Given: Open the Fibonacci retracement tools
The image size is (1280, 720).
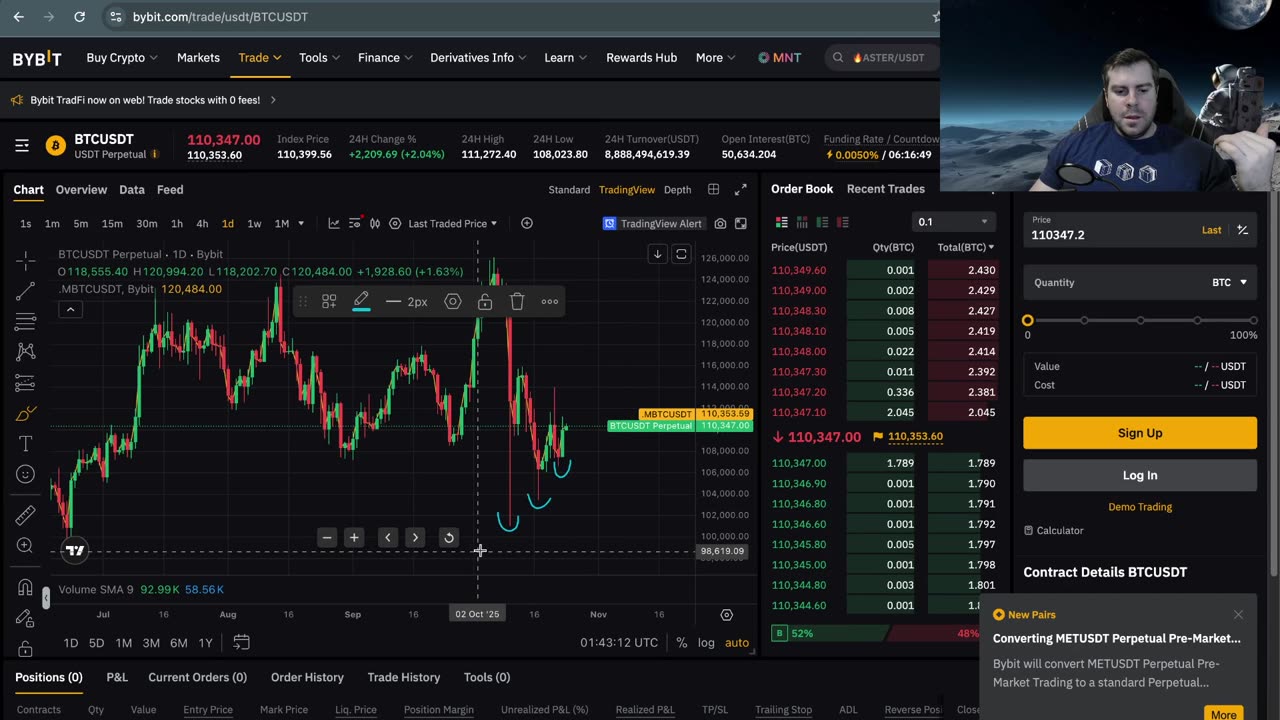Looking at the screenshot, I should pyautogui.click(x=26, y=322).
